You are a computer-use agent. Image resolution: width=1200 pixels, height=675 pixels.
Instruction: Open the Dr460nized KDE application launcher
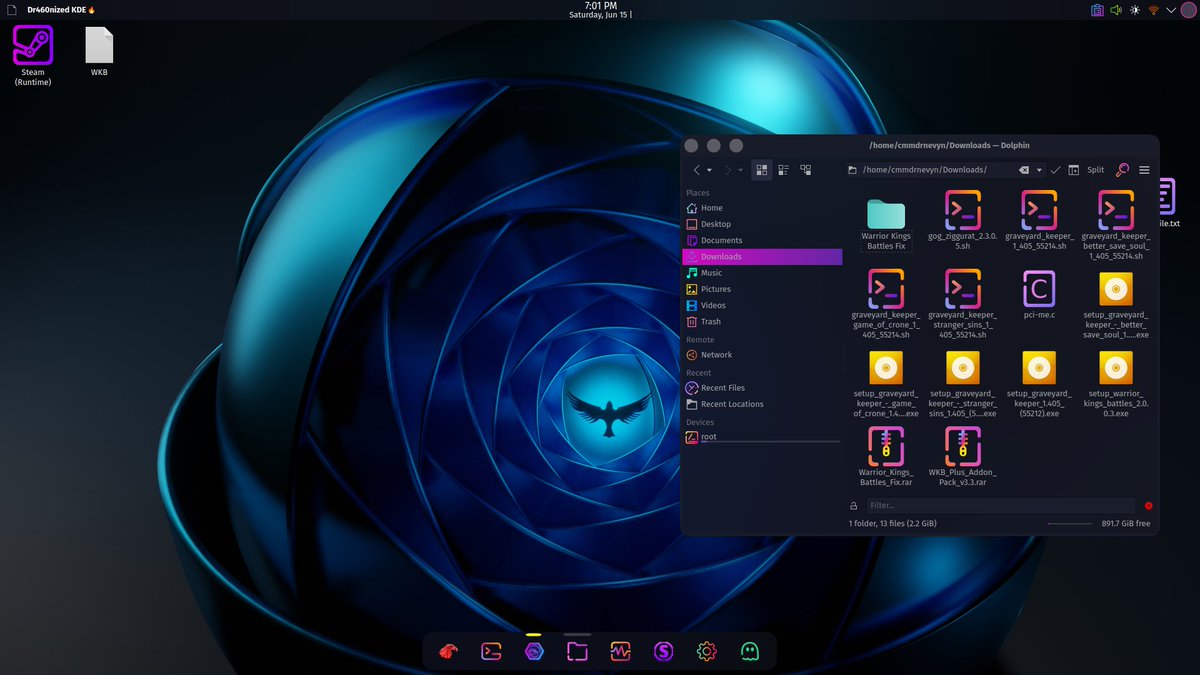click(60, 9)
